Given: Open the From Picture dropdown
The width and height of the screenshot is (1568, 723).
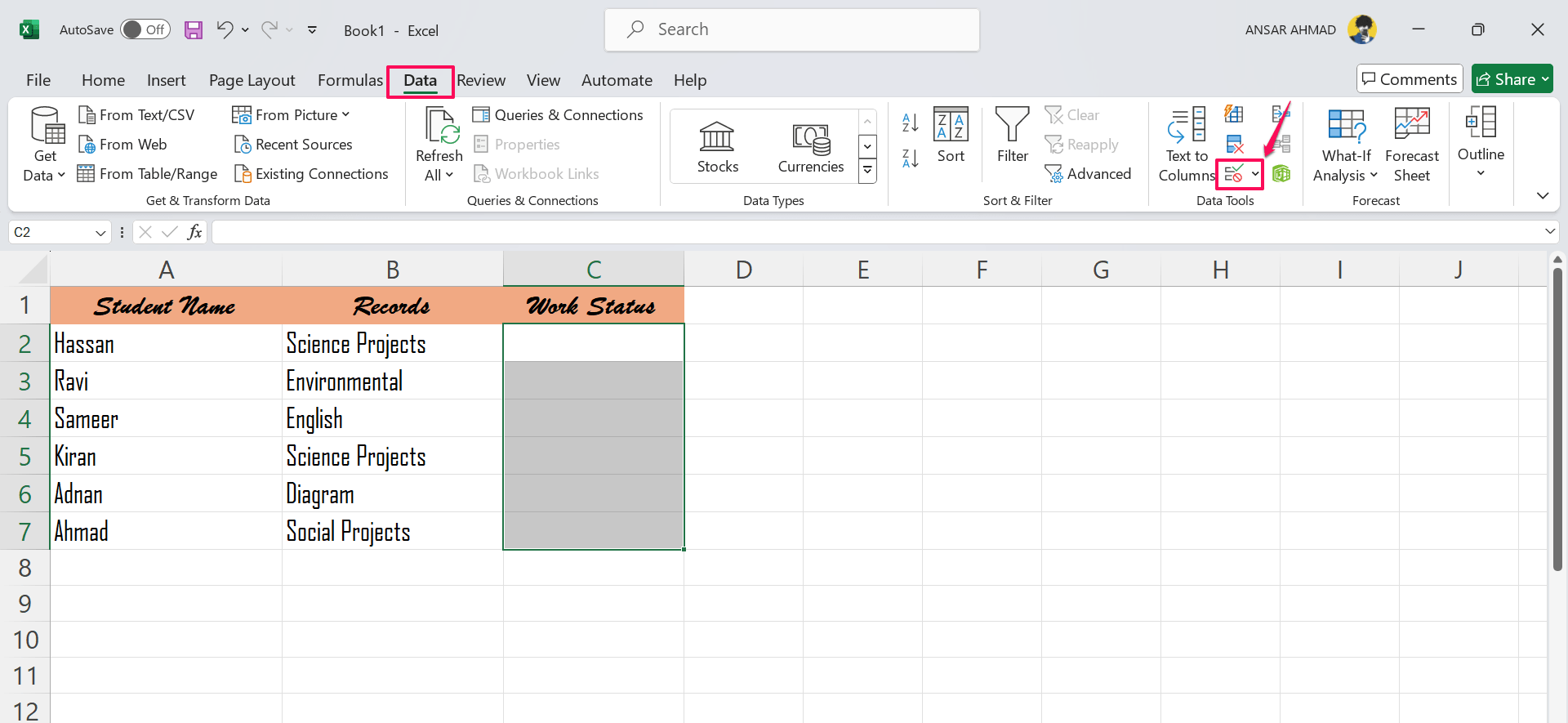Looking at the screenshot, I should [291, 115].
